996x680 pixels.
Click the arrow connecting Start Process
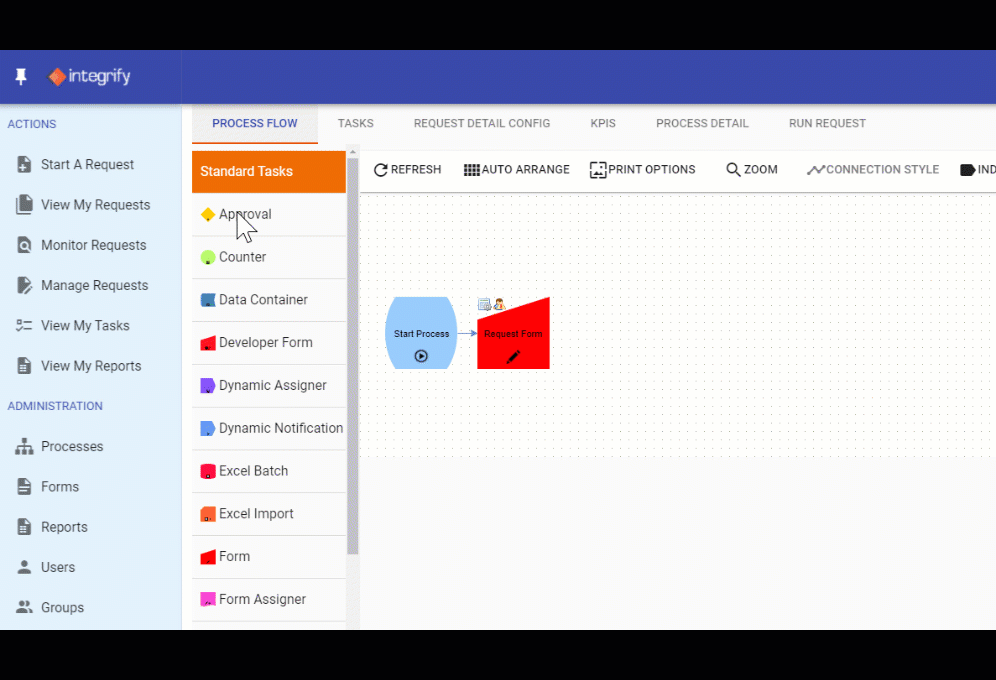[x=467, y=333]
